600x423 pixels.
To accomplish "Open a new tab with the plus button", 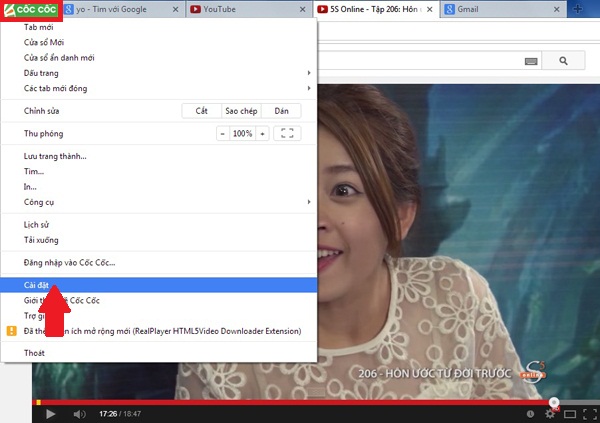I will 578,10.
